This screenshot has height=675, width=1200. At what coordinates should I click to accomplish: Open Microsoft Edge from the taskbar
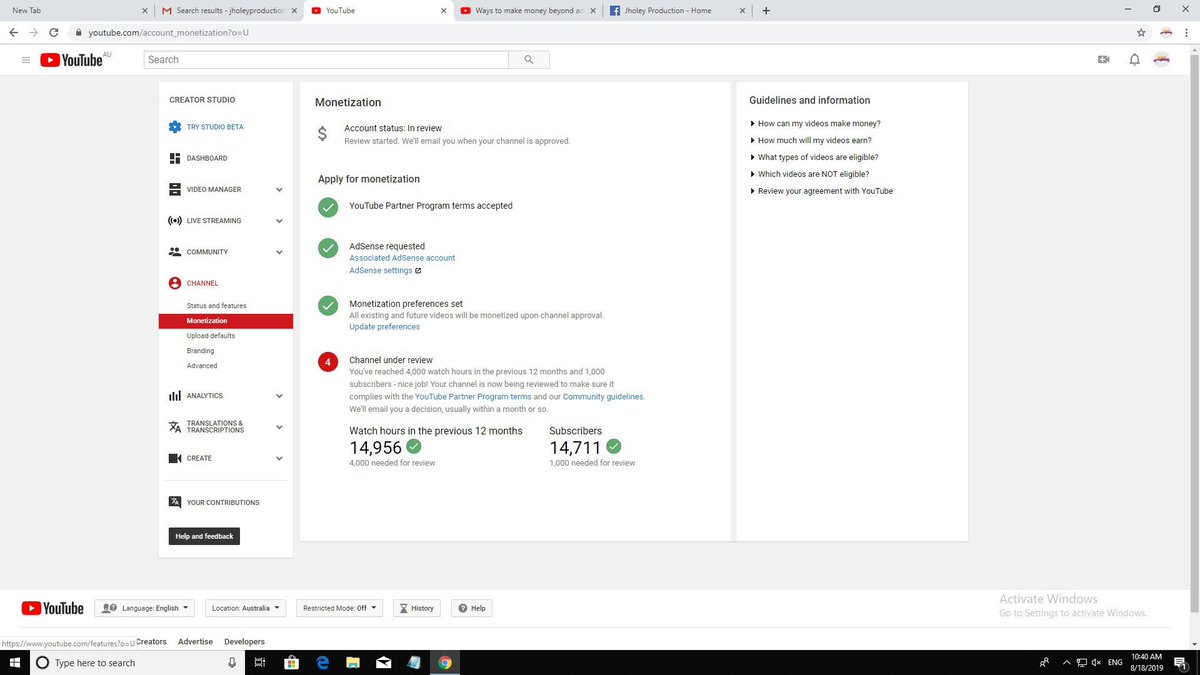[323, 662]
